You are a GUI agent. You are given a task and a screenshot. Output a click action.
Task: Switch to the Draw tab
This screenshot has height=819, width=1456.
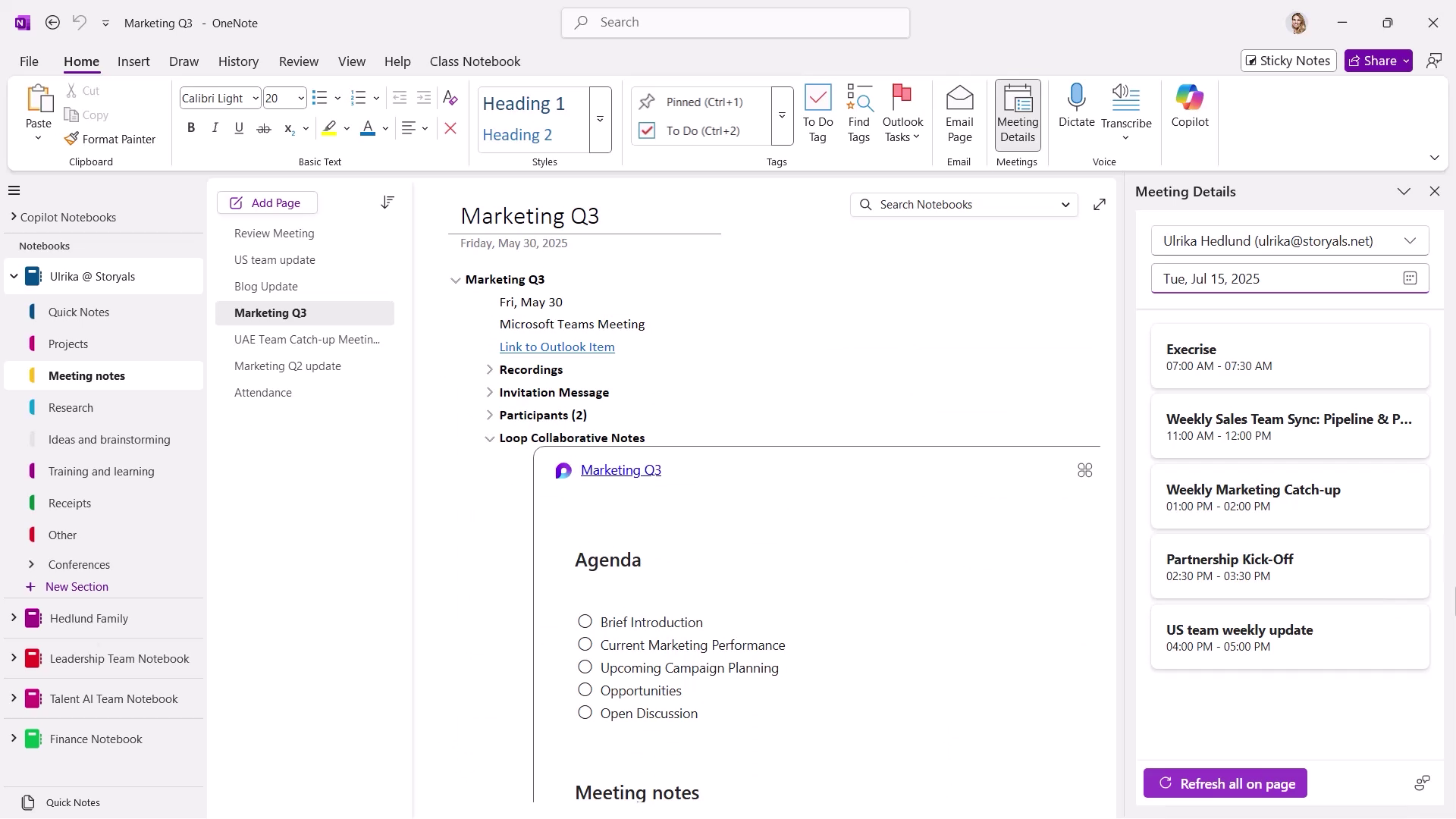[184, 61]
